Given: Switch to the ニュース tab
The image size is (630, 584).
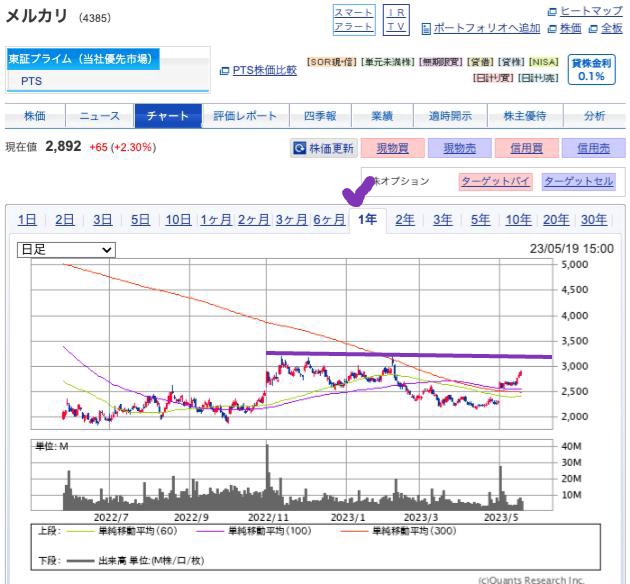Looking at the screenshot, I should (x=100, y=116).
